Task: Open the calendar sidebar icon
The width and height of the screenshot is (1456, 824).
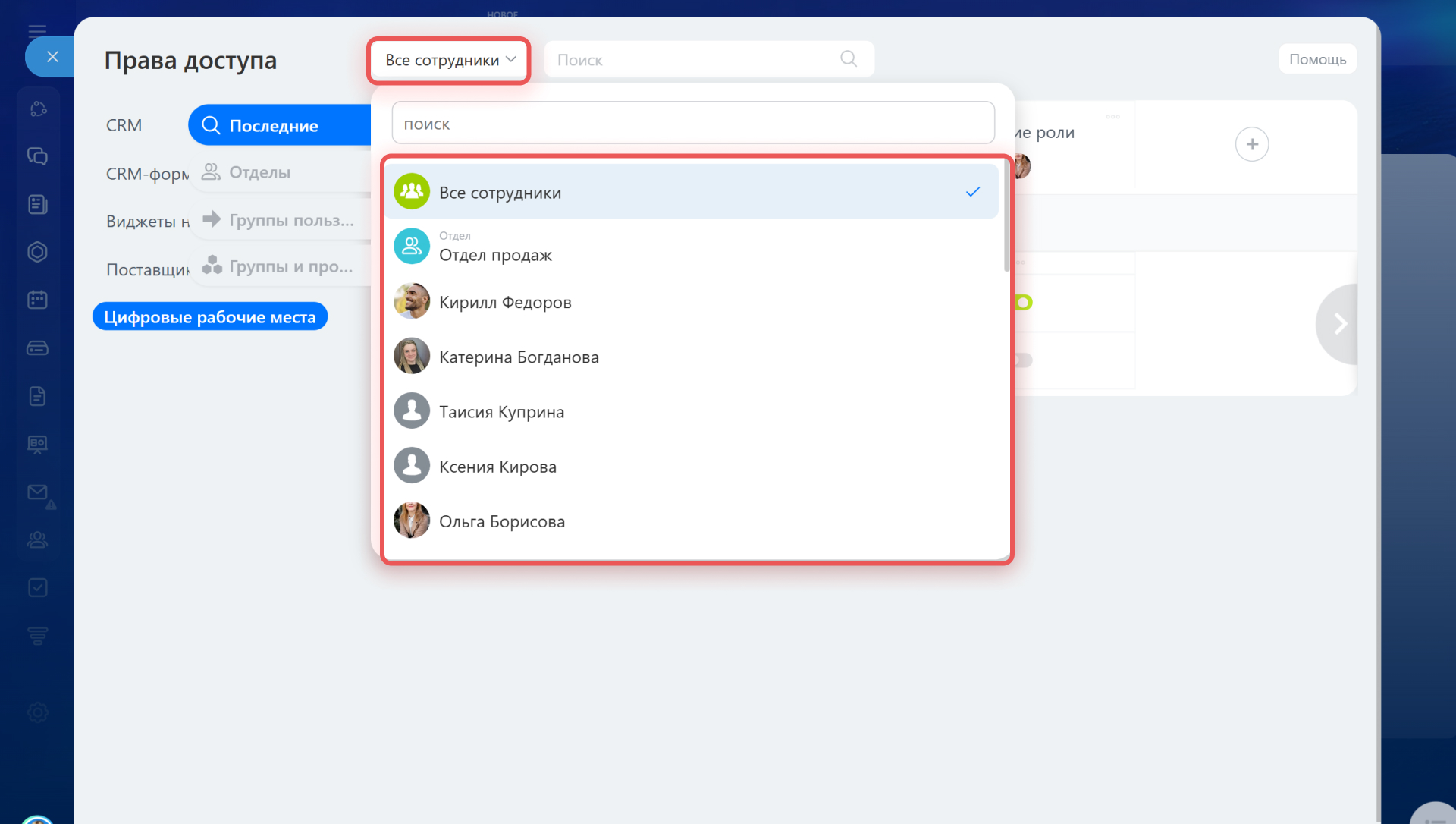Action: [x=37, y=300]
